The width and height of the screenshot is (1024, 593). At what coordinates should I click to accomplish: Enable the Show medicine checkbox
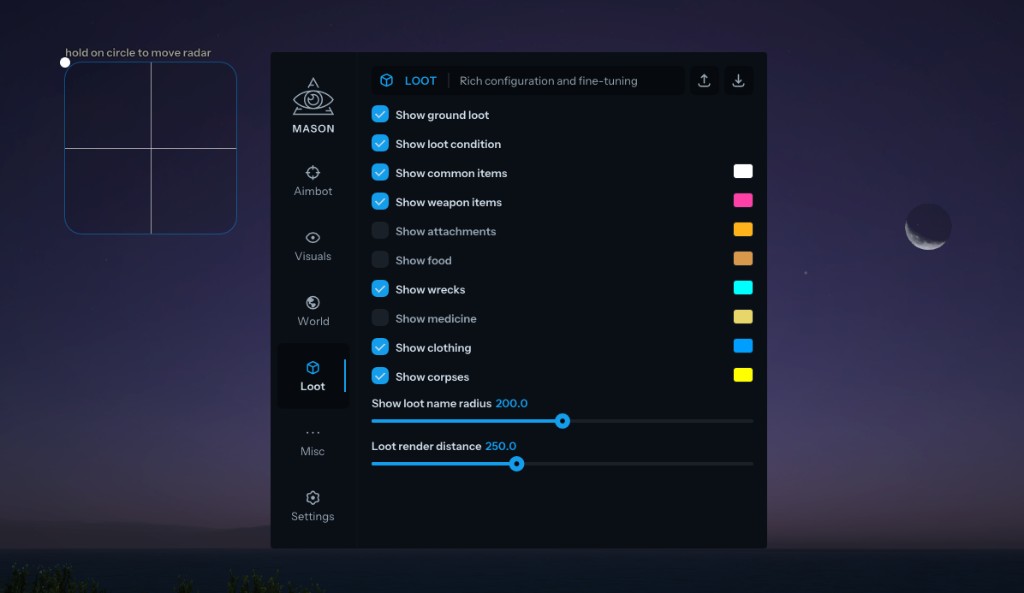(380, 318)
